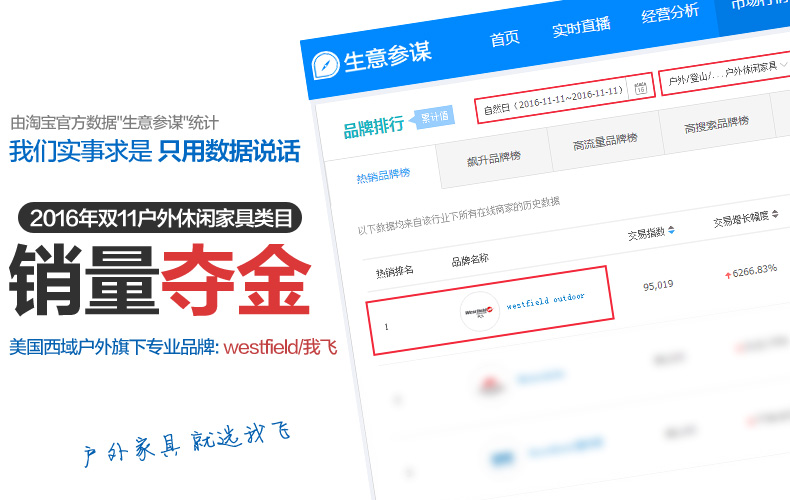Click the westfield outdoor brand logo thumbnail
The width and height of the screenshot is (790, 500).
[479, 311]
